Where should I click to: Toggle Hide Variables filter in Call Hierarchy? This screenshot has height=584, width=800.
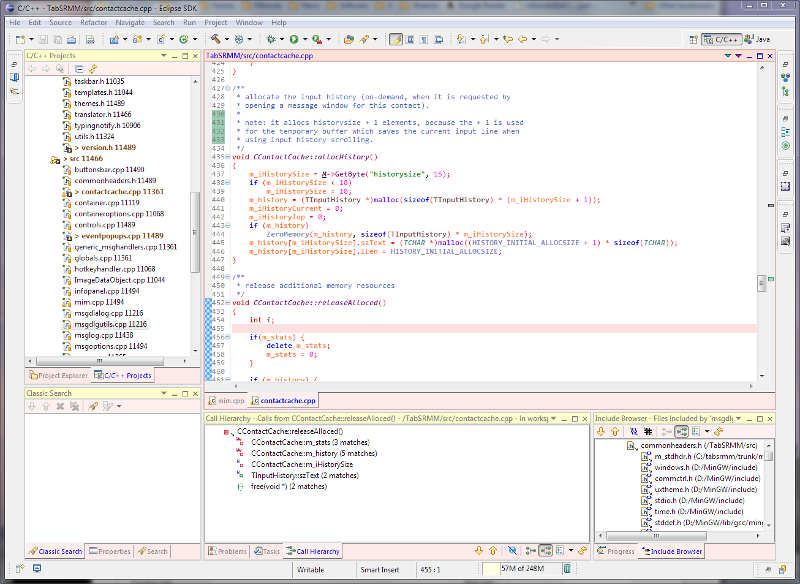(512, 551)
